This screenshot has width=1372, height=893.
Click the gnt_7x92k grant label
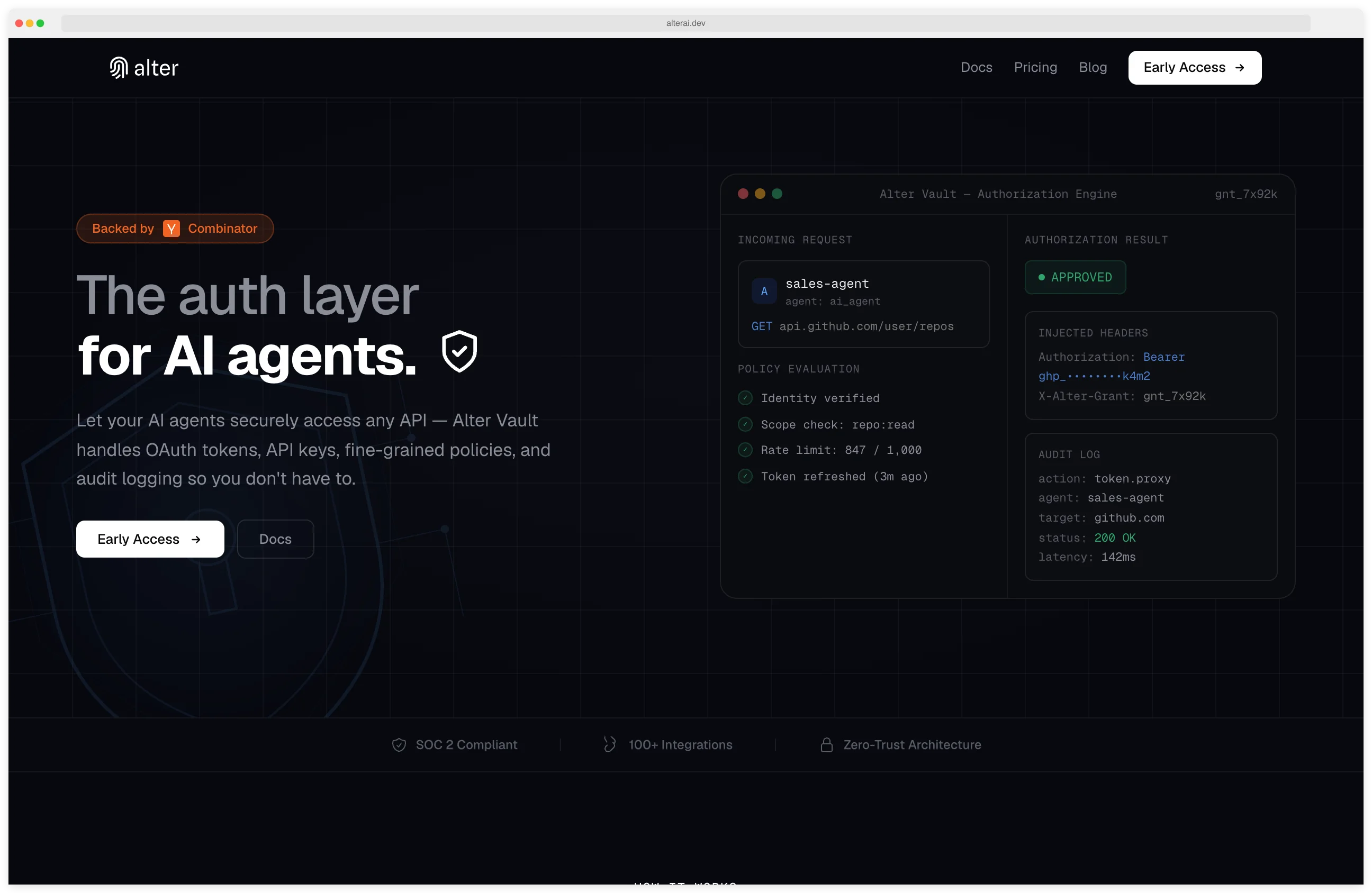[1245, 194]
